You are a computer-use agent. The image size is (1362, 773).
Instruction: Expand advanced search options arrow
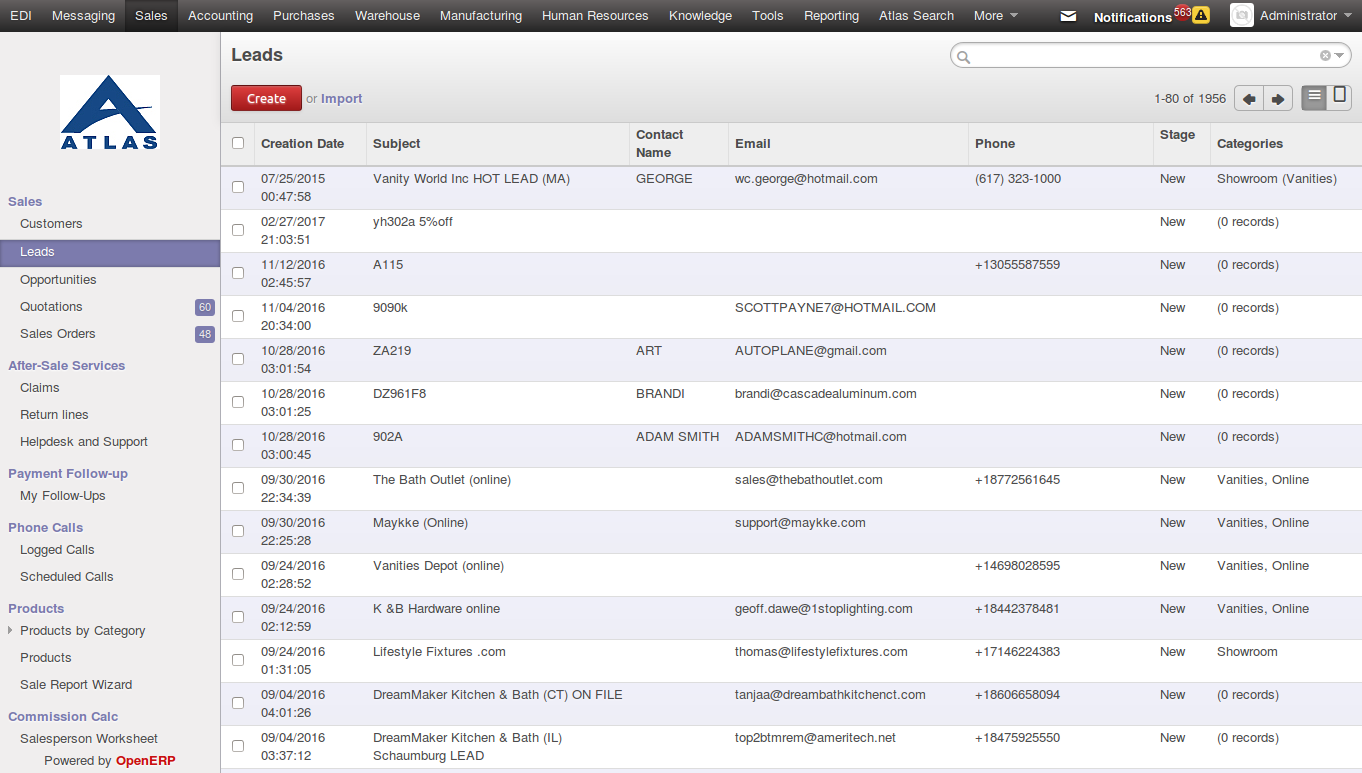[x=1339, y=56]
